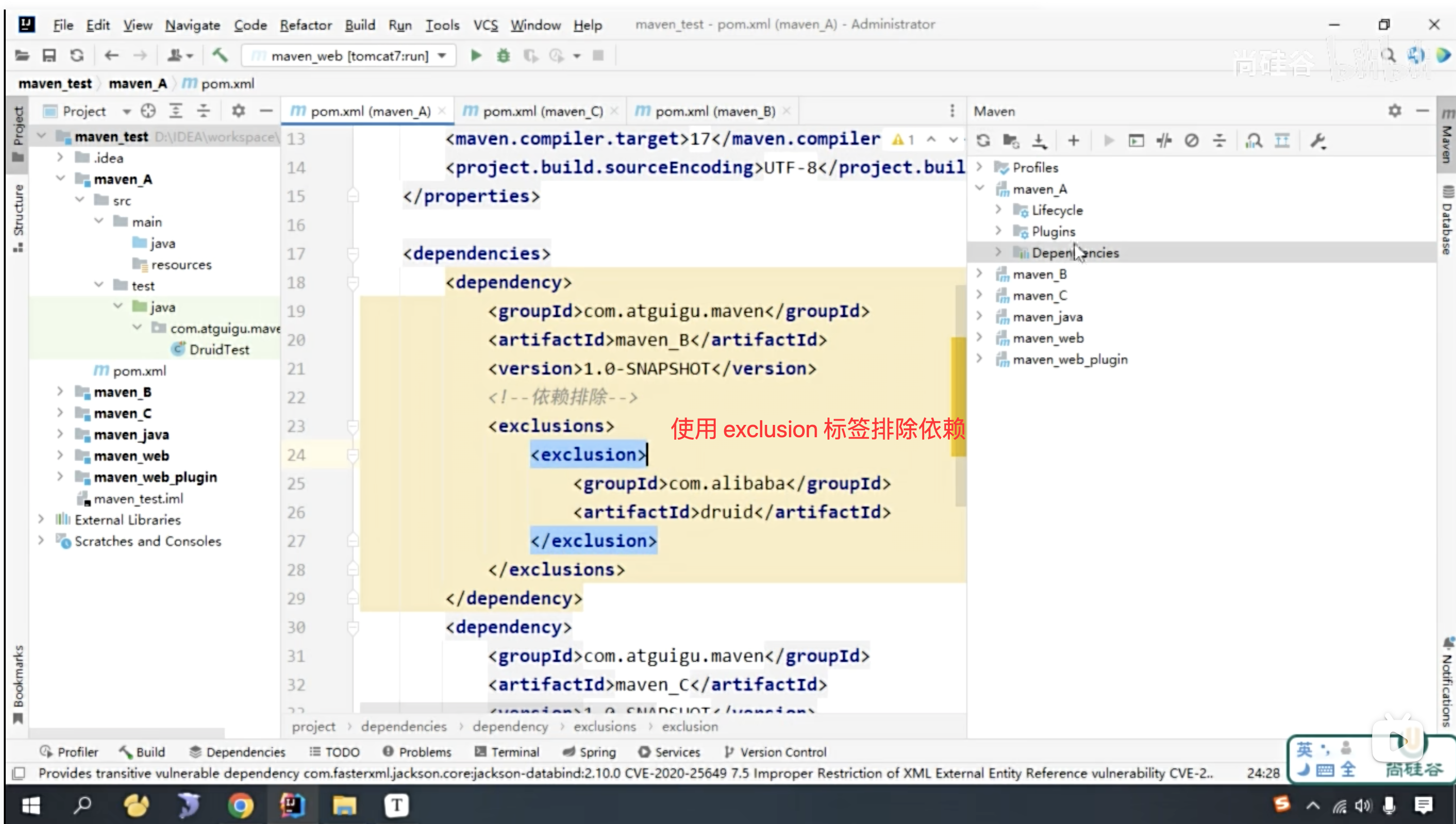Switch to the pom.xml (maven_C) tab
1456x824 pixels.
click(542, 111)
